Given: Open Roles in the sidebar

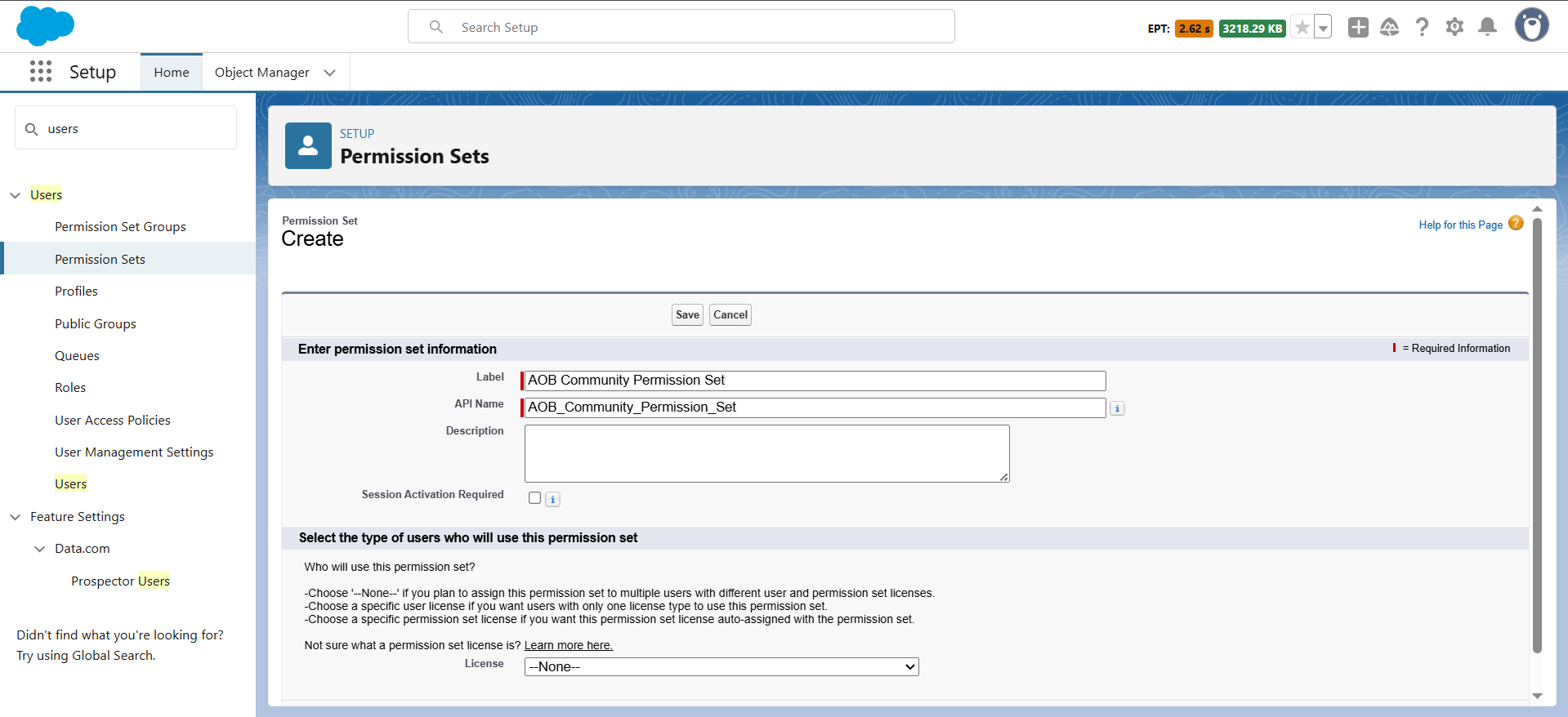Looking at the screenshot, I should click(x=70, y=388).
